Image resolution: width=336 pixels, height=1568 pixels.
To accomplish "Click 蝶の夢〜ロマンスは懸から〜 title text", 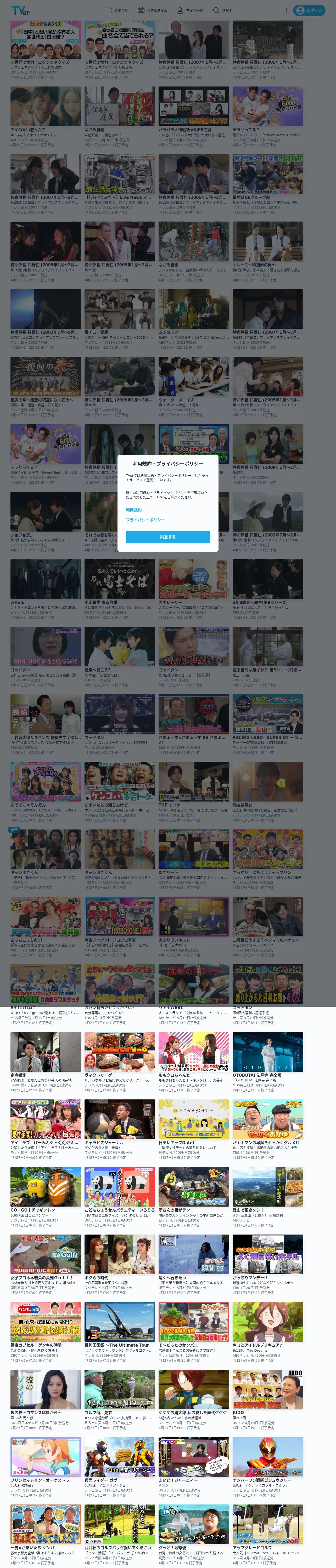I will point(36,1413).
